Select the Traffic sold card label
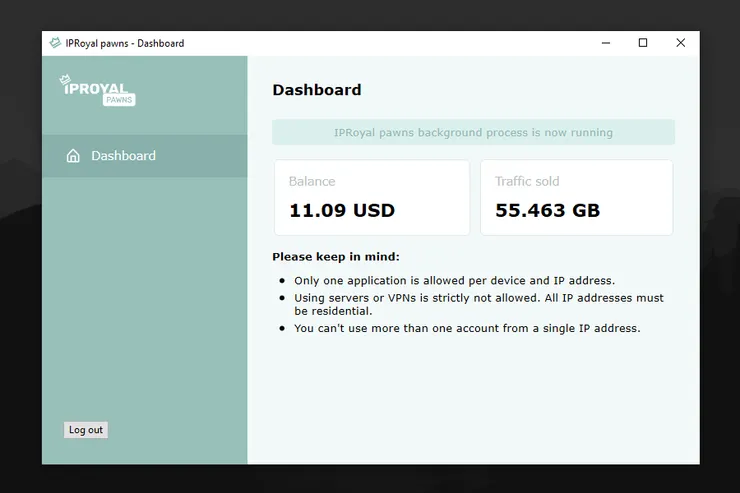The width and height of the screenshot is (740, 493). click(x=527, y=182)
